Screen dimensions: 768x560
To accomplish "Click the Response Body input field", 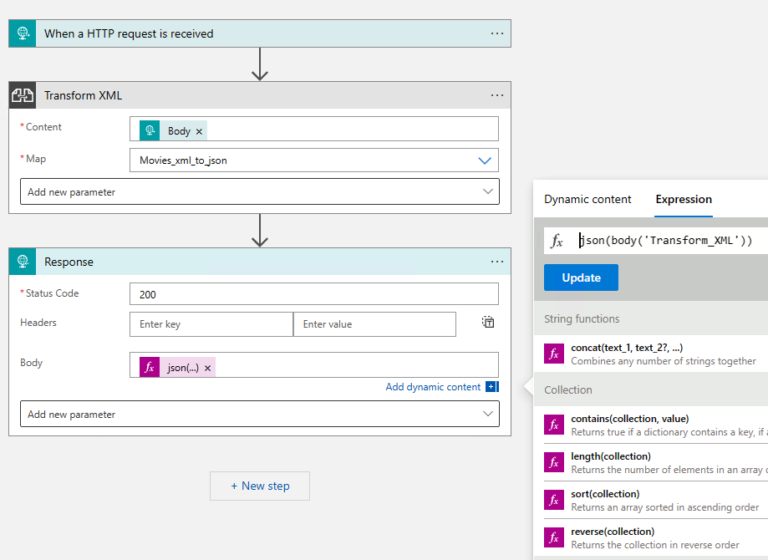I will [x=314, y=365].
